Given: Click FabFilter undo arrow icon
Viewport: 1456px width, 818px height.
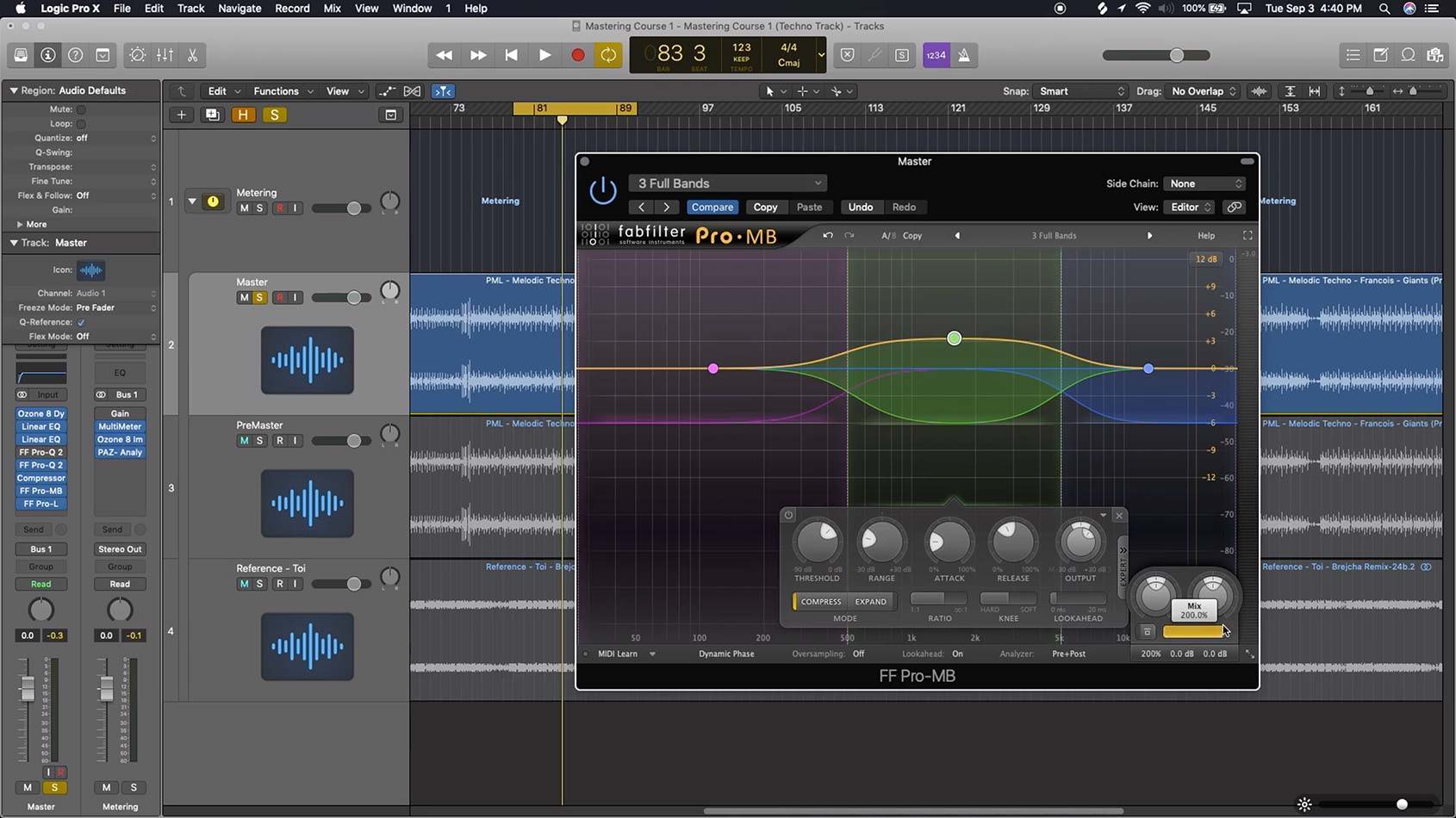Looking at the screenshot, I should click(x=828, y=235).
